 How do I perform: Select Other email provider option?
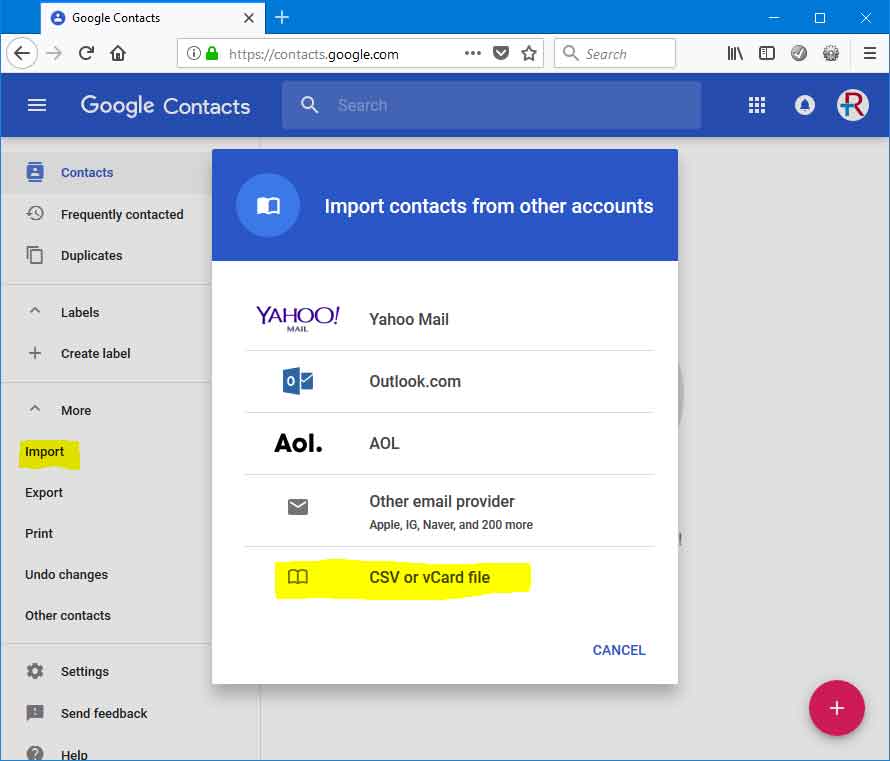(x=450, y=511)
